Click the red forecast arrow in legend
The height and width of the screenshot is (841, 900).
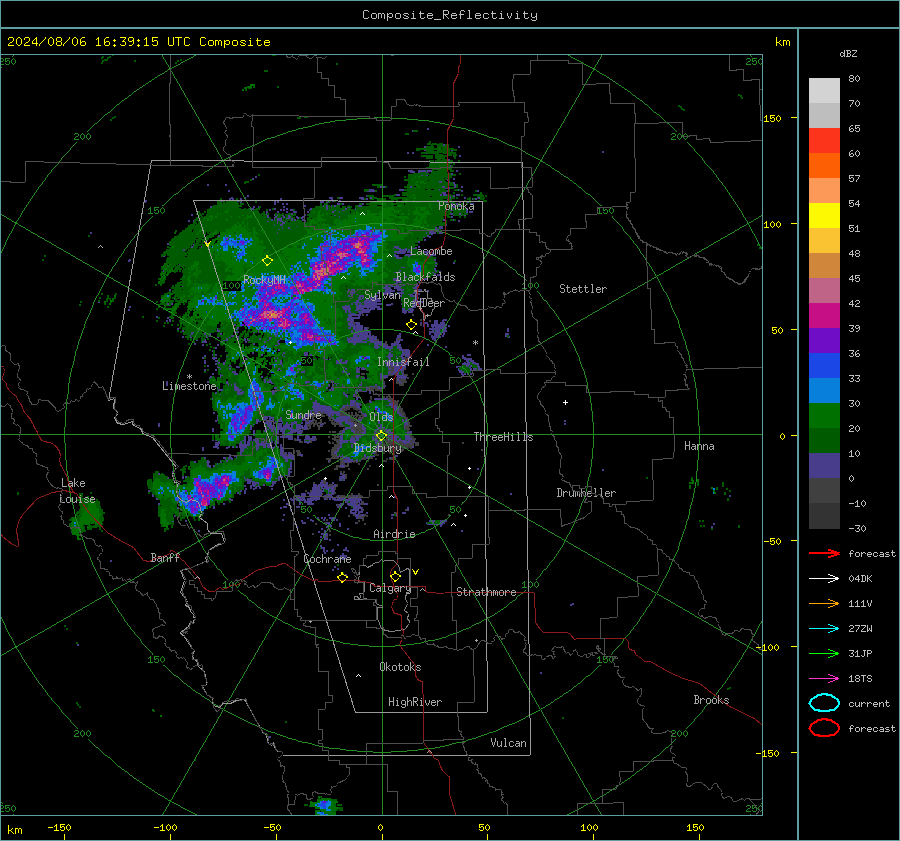pos(824,553)
